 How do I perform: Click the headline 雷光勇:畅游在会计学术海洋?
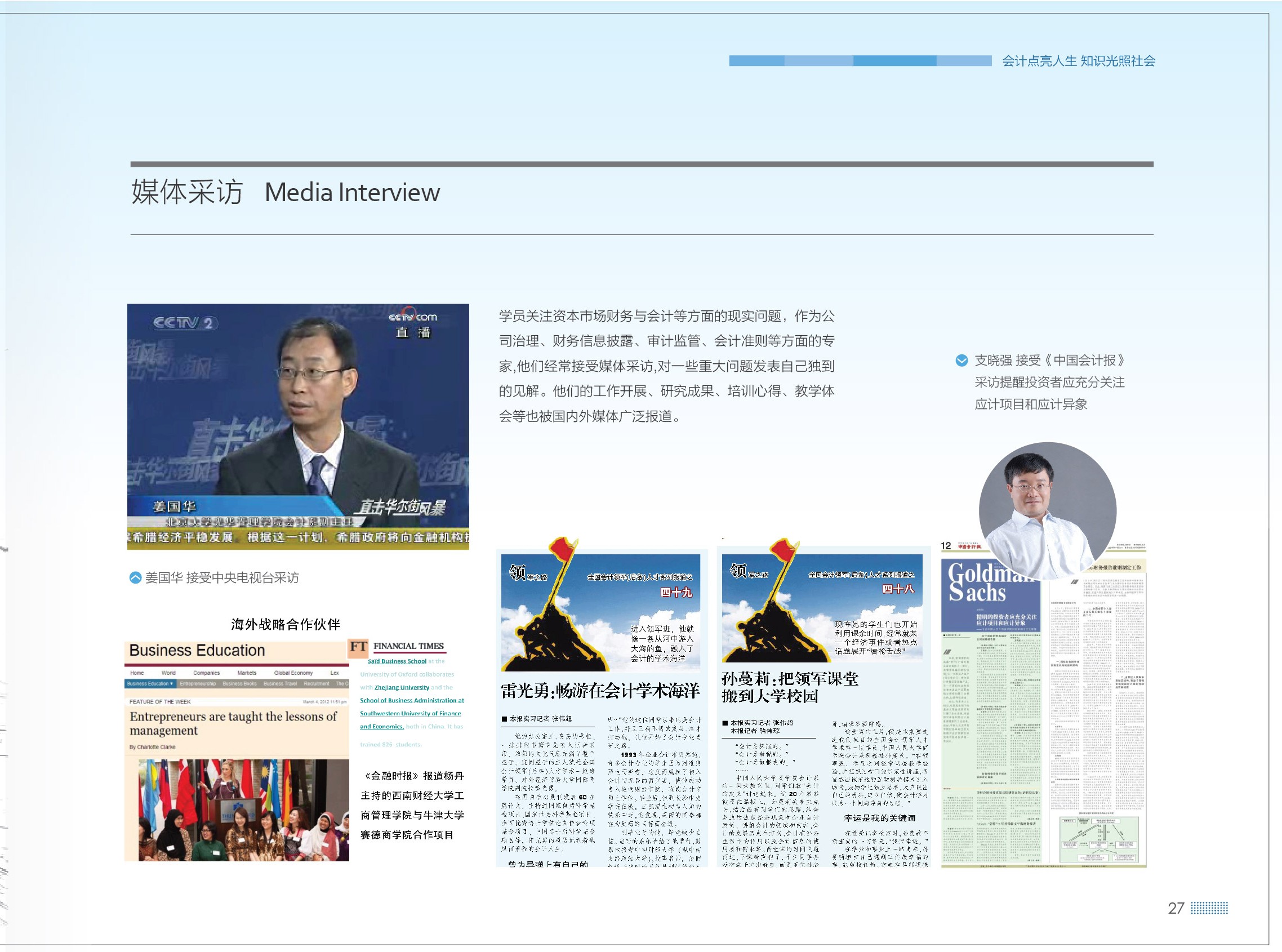pyautogui.click(x=600, y=691)
